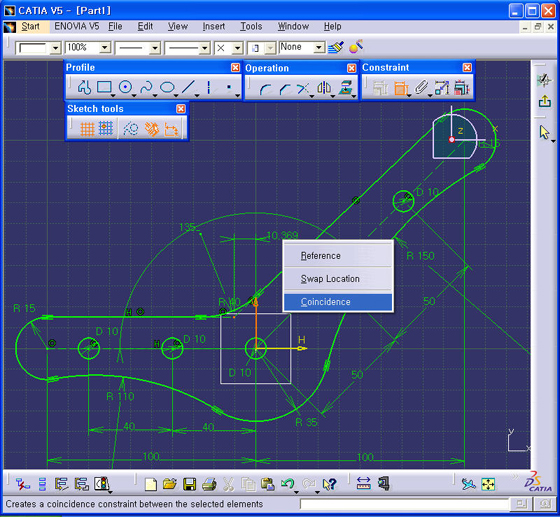The width and height of the screenshot is (560, 517).
Task: Choose Swap Location in the context menu
Action: [x=338, y=279]
